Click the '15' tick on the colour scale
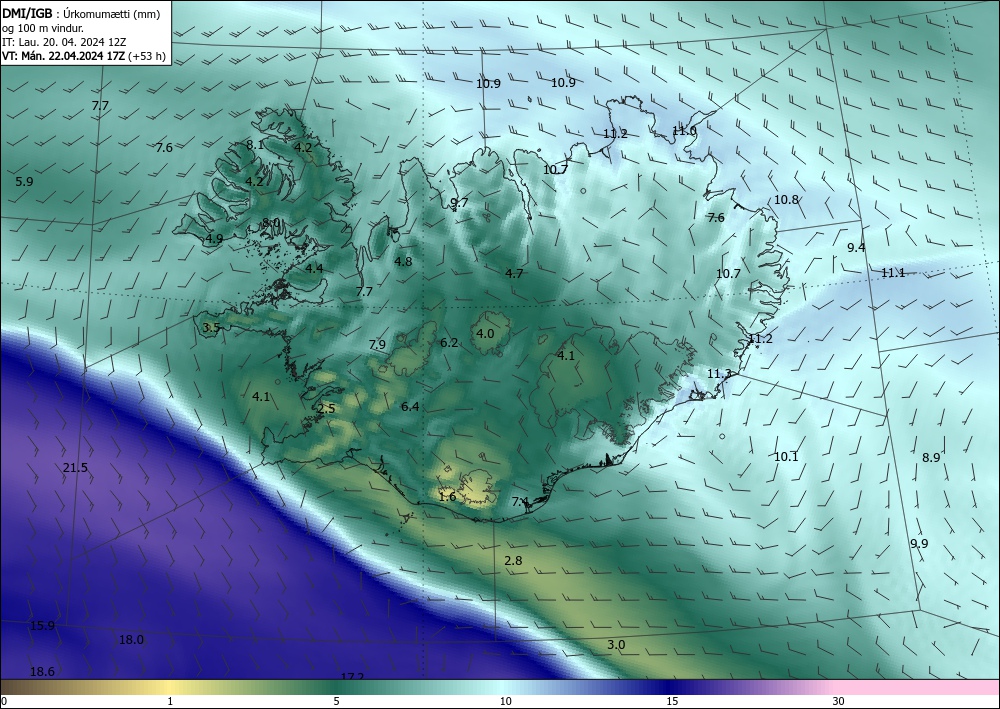The height and width of the screenshot is (709, 1000). (672, 701)
